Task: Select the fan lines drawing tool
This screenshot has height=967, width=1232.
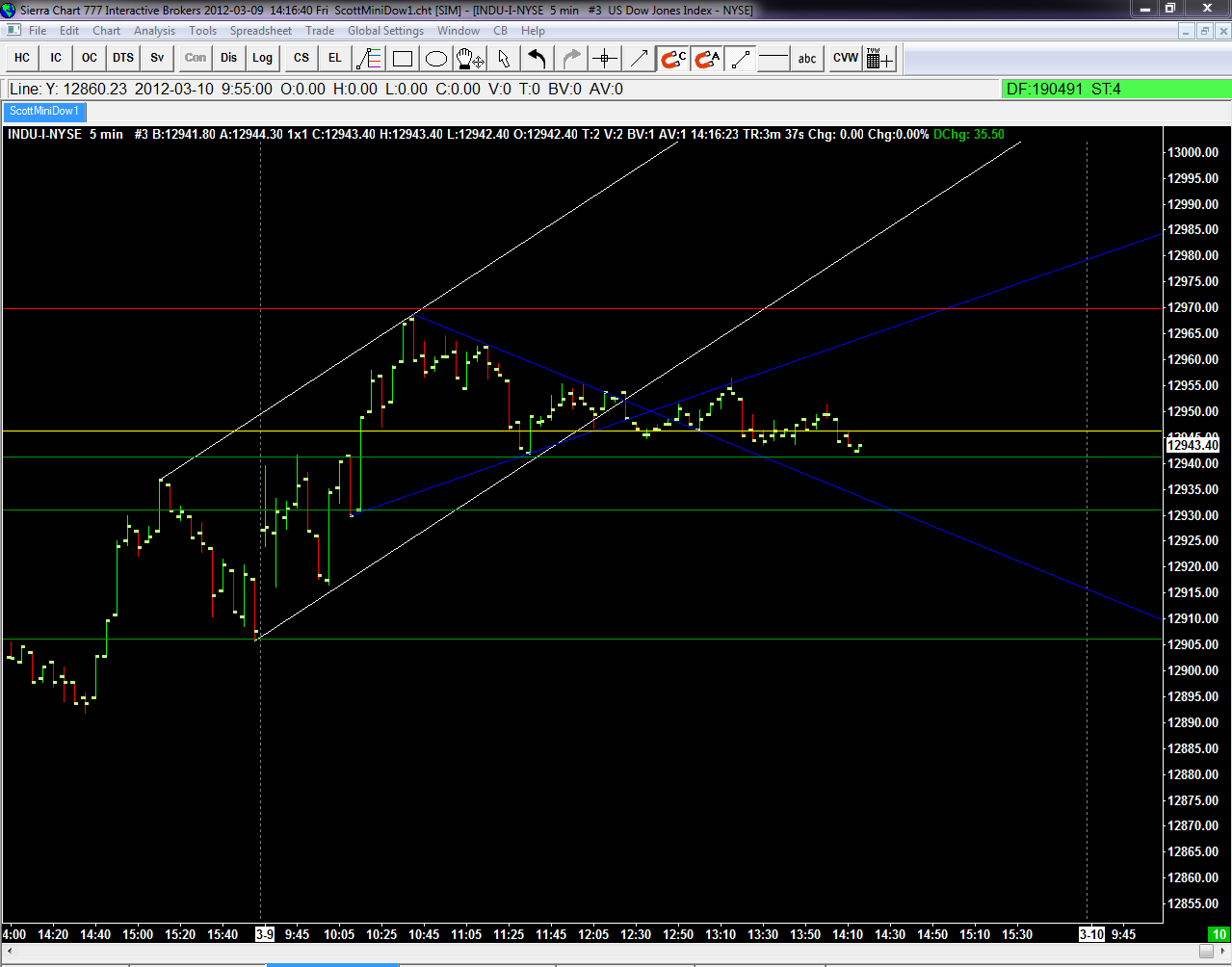Action: (x=369, y=58)
